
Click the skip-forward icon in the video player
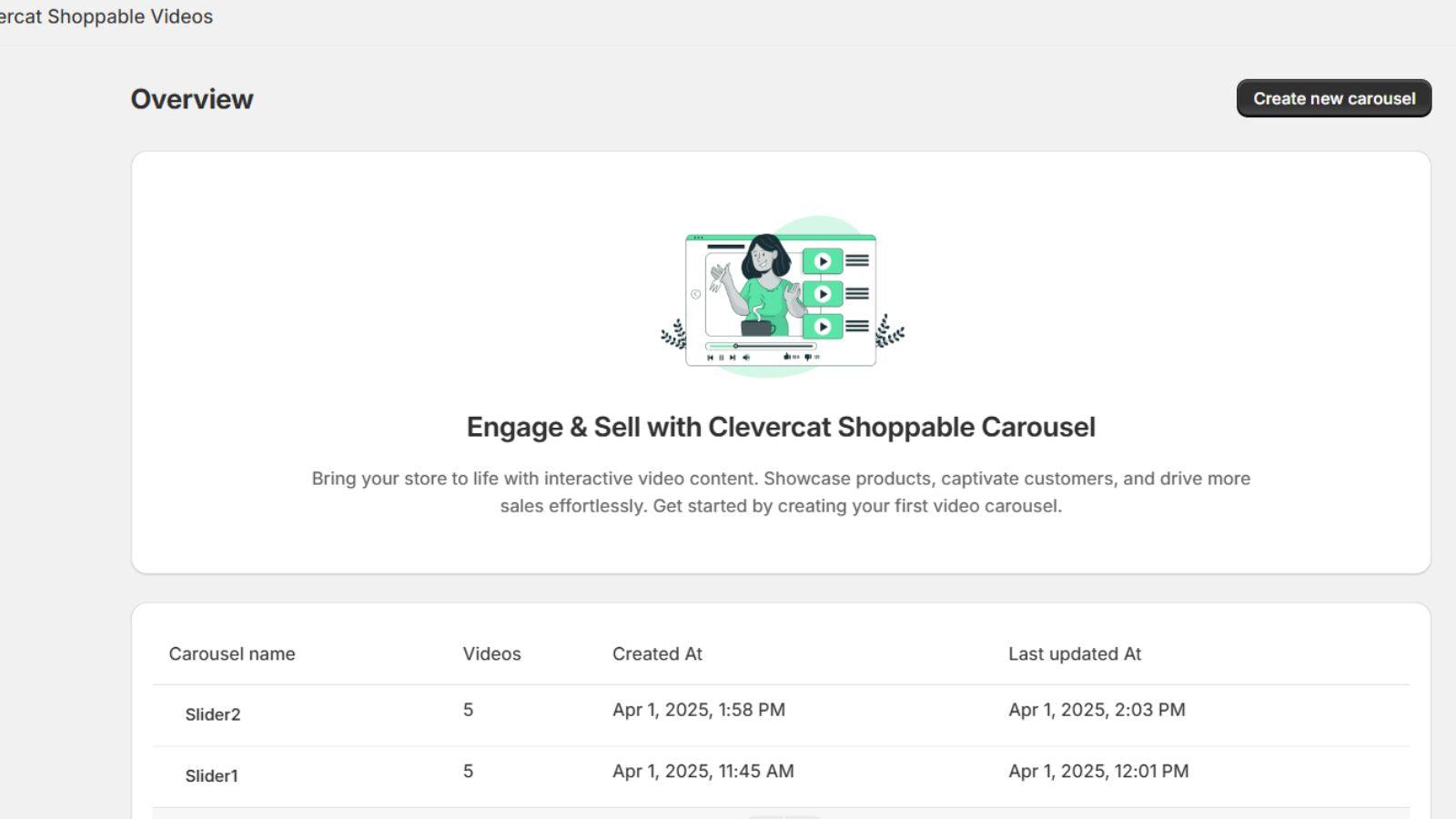(732, 358)
